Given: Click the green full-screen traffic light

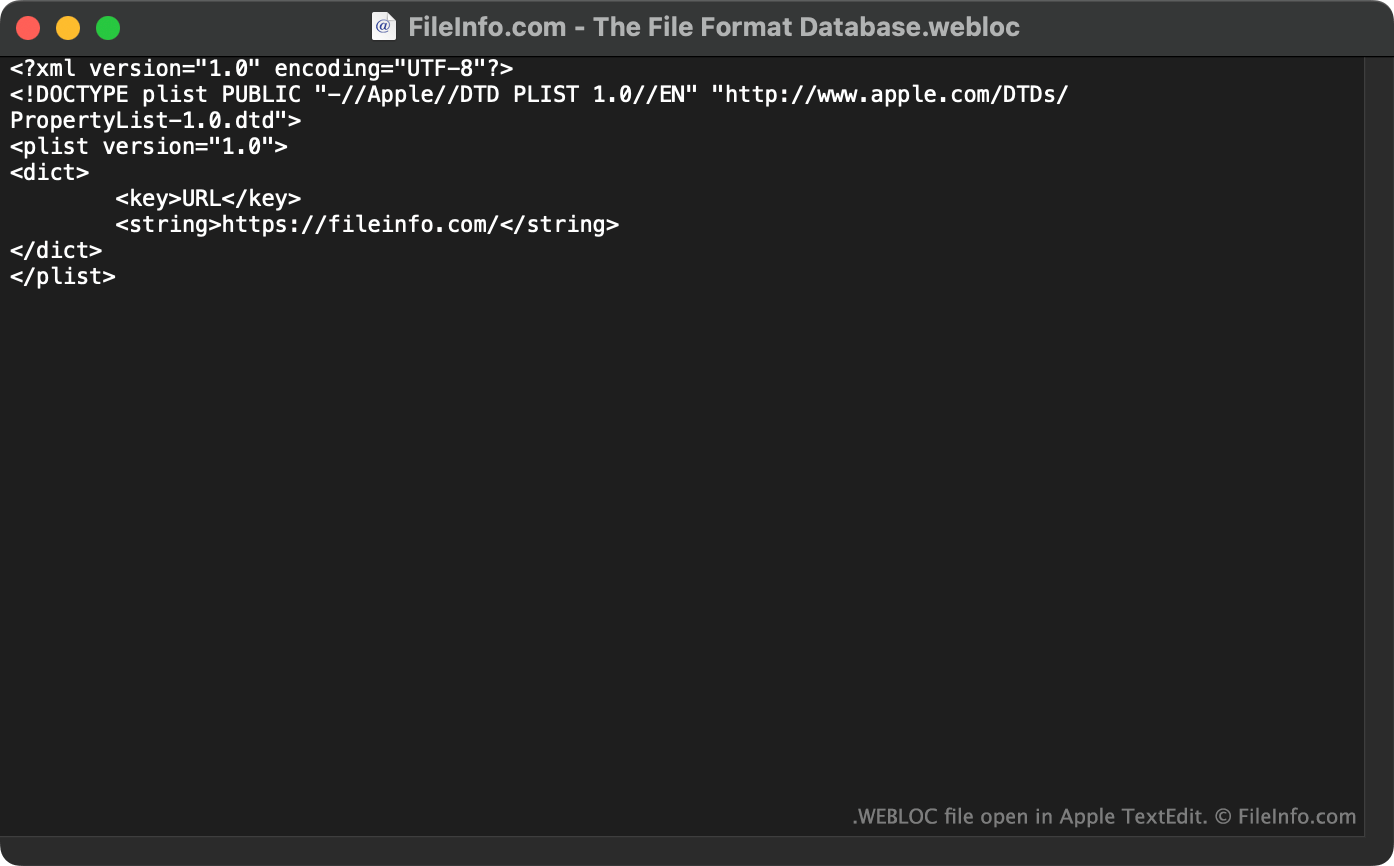Looking at the screenshot, I should pyautogui.click(x=106, y=27).
